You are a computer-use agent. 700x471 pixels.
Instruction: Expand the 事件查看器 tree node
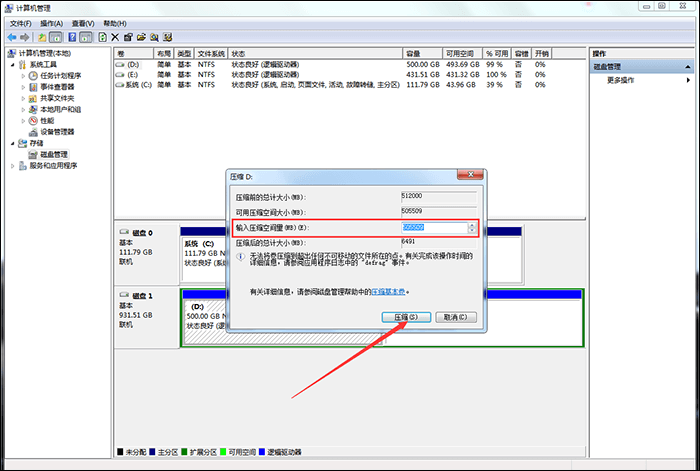24,88
